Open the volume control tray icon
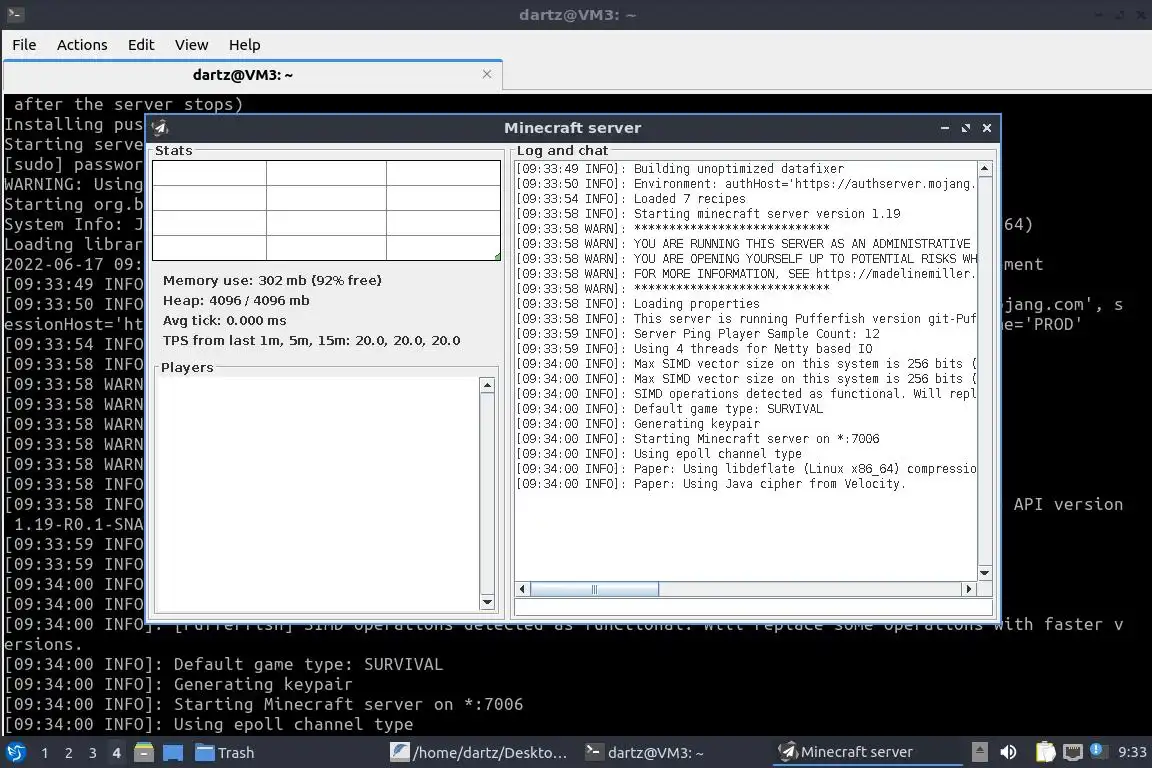 (1009, 752)
